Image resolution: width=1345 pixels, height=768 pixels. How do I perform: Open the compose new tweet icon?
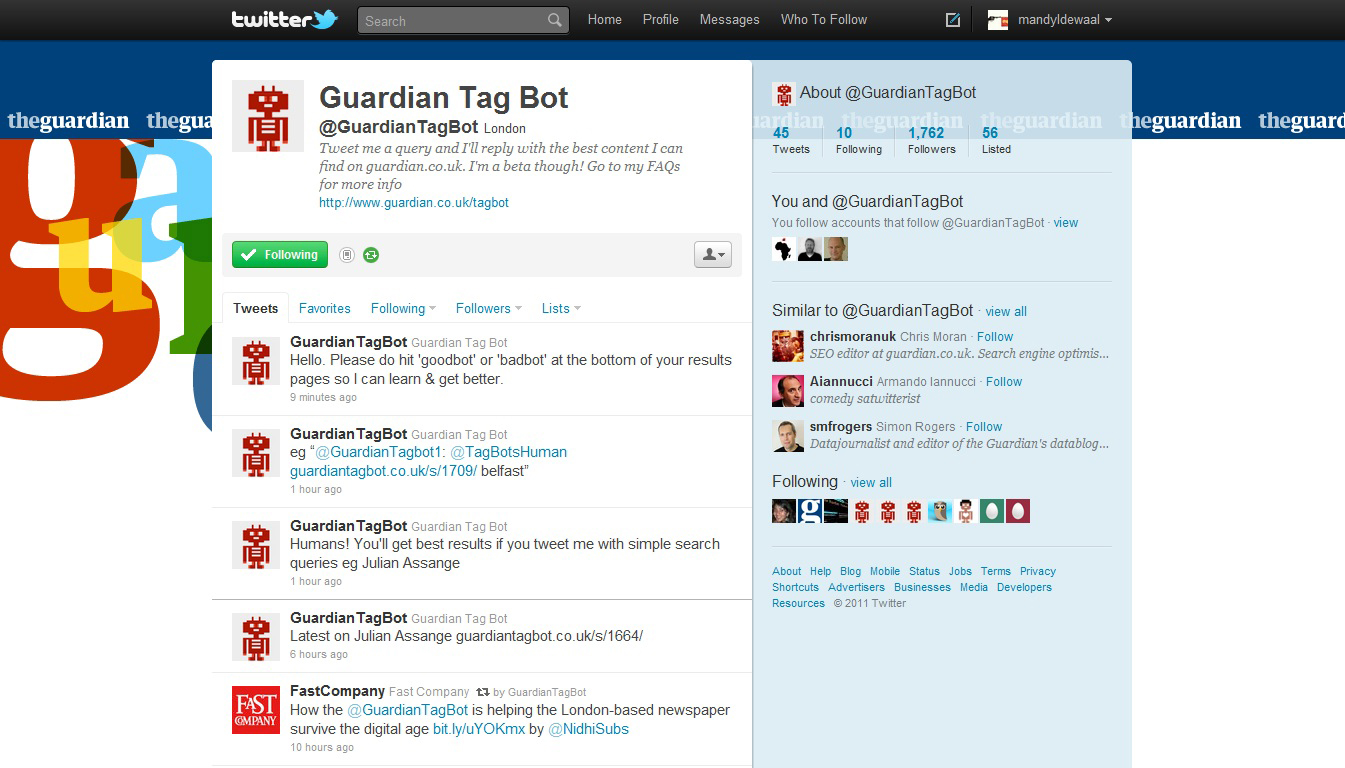tap(953, 20)
